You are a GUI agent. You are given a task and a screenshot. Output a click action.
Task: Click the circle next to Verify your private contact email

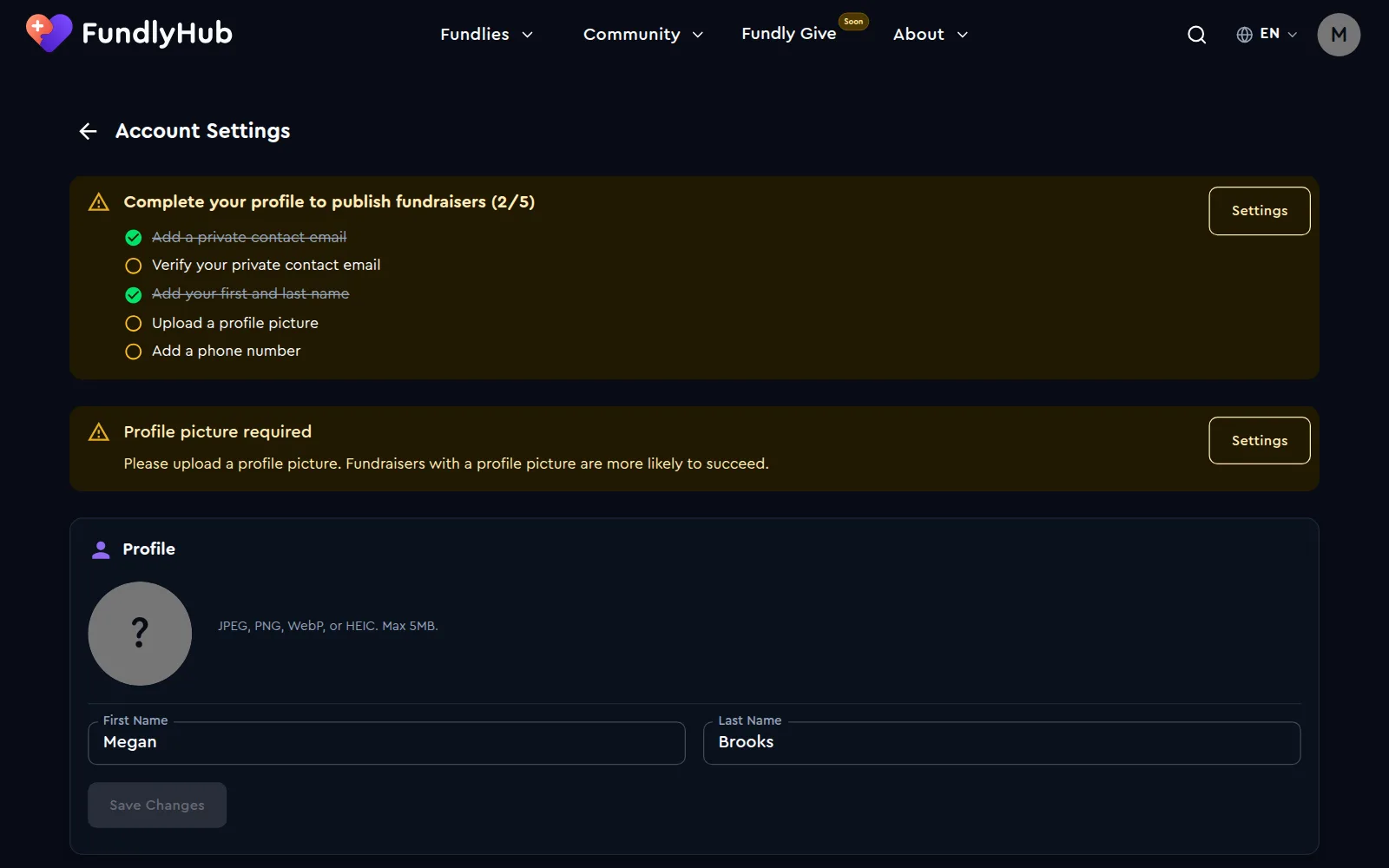click(133, 266)
